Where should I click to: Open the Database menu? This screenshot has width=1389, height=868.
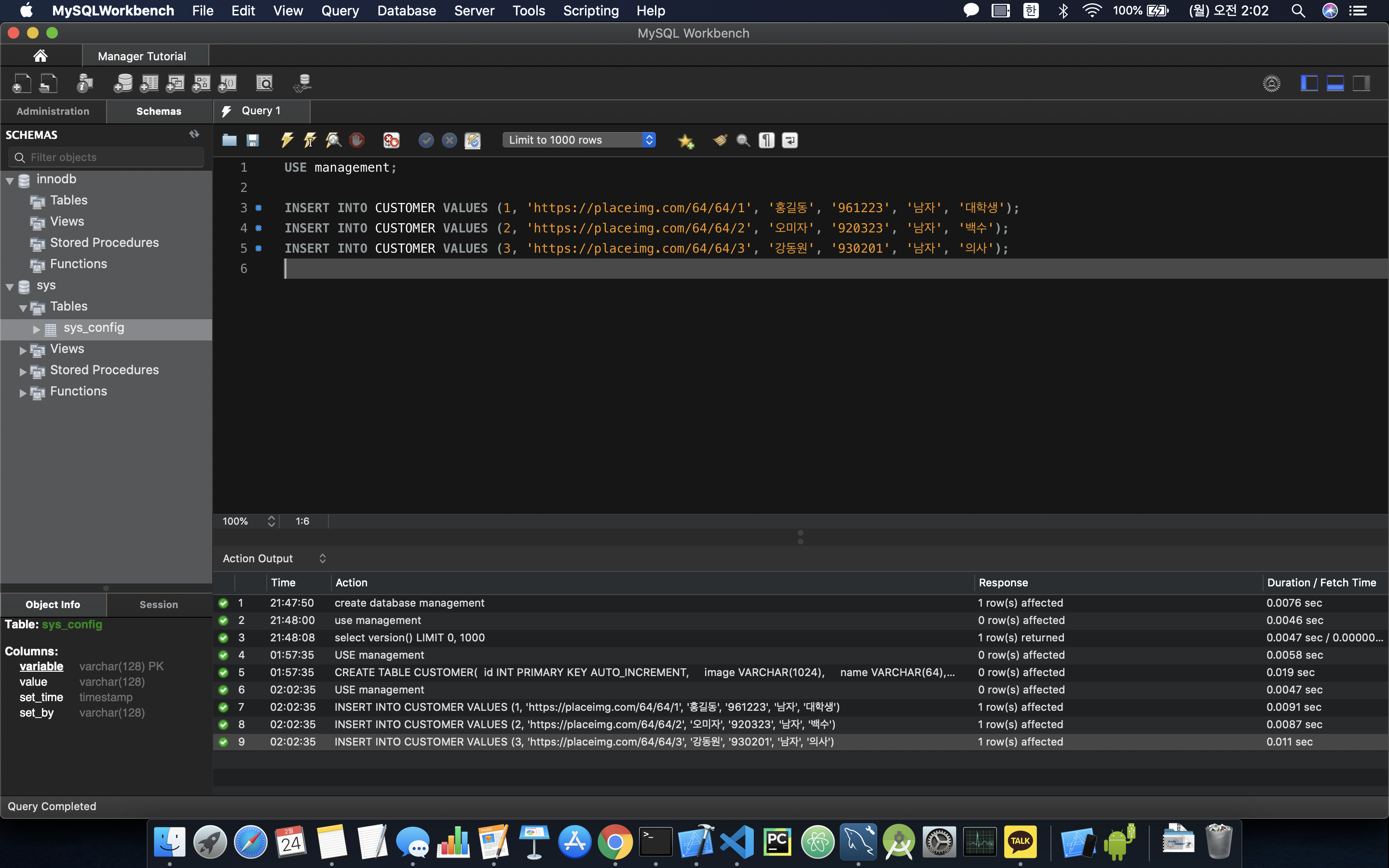point(407,10)
